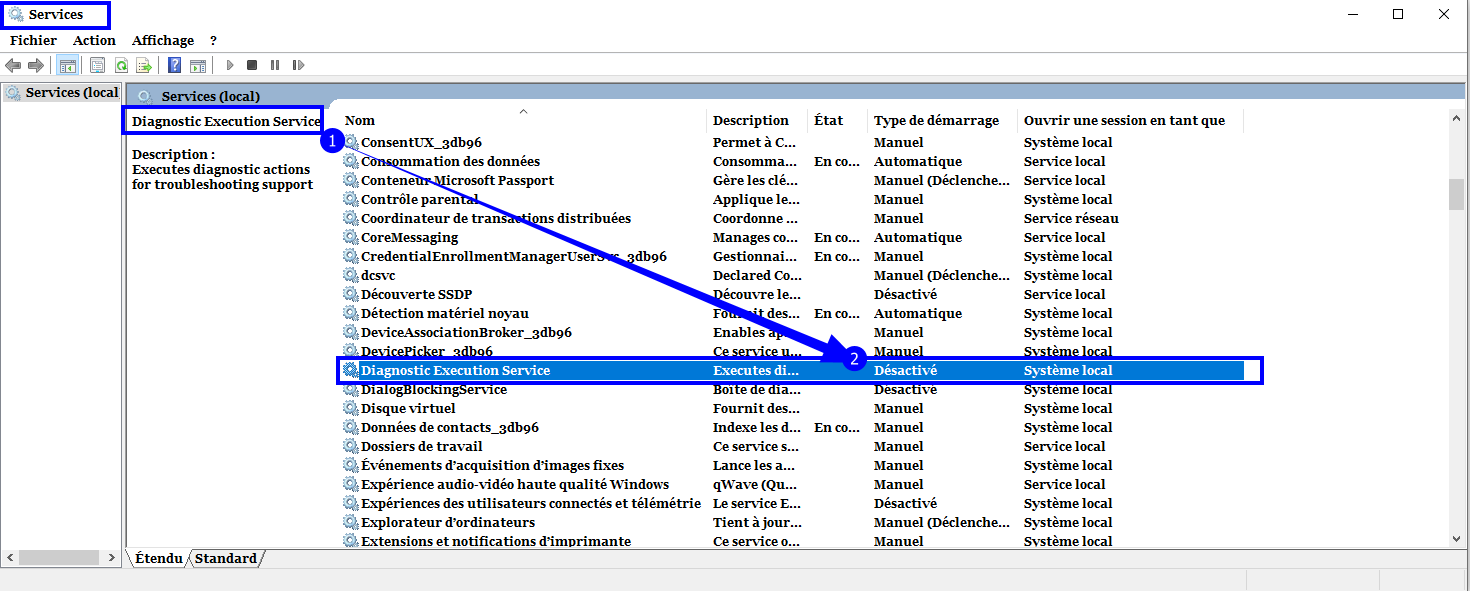Open Help with the blue question-mark icon
This screenshot has width=1470, height=591.
pyautogui.click(x=174, y=65)
